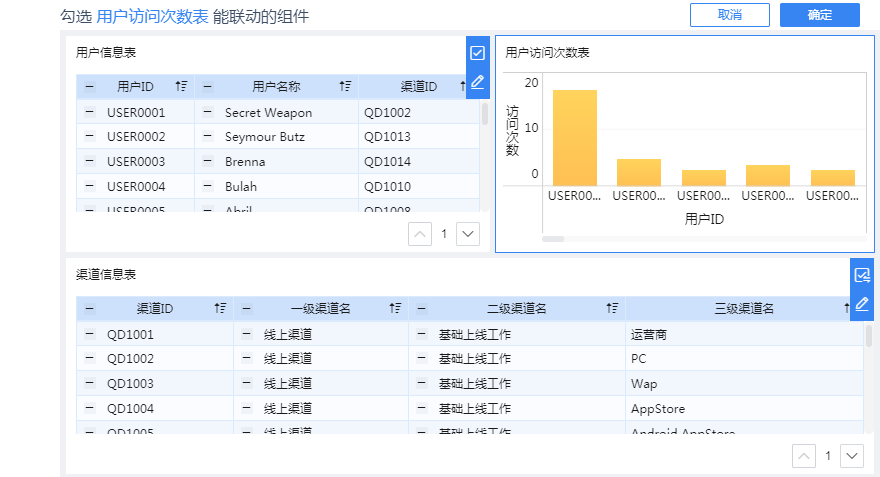Image resolution: width=880 pixels, height=477 pixels.
Task: Click the 确定 button
Action: coord(819,15)
